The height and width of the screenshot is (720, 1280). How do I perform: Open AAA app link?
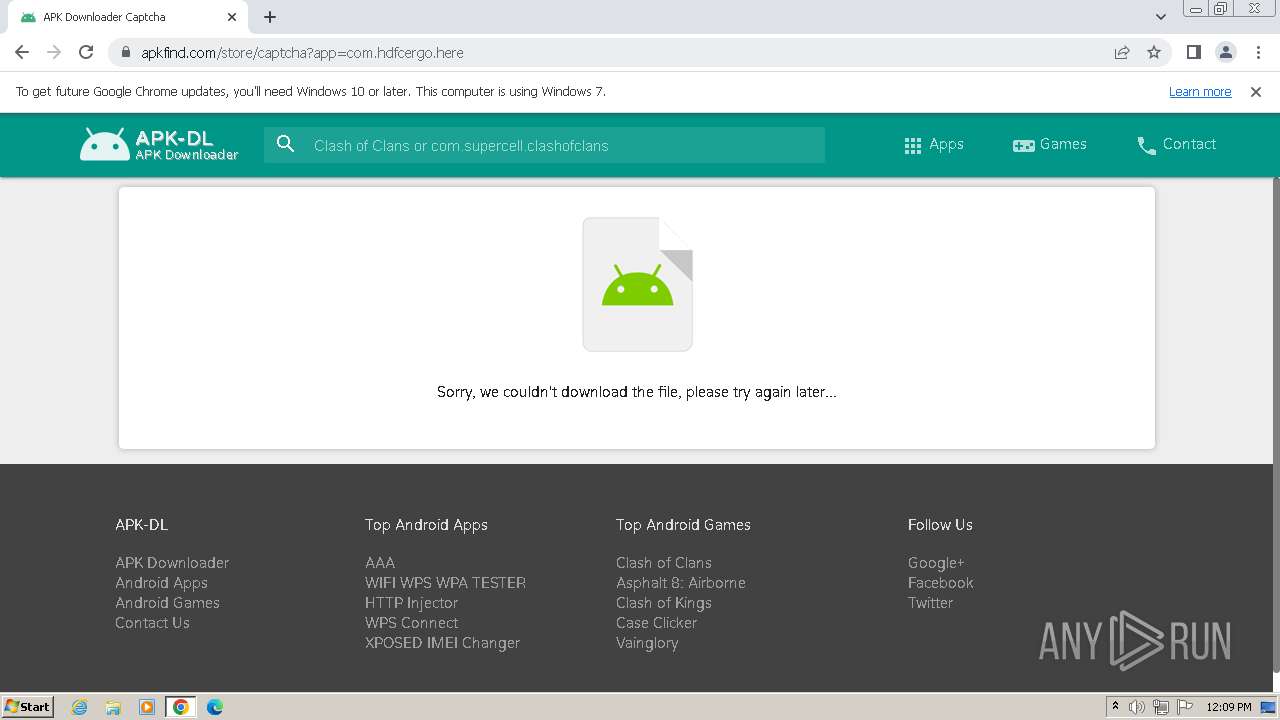(380, 563)
